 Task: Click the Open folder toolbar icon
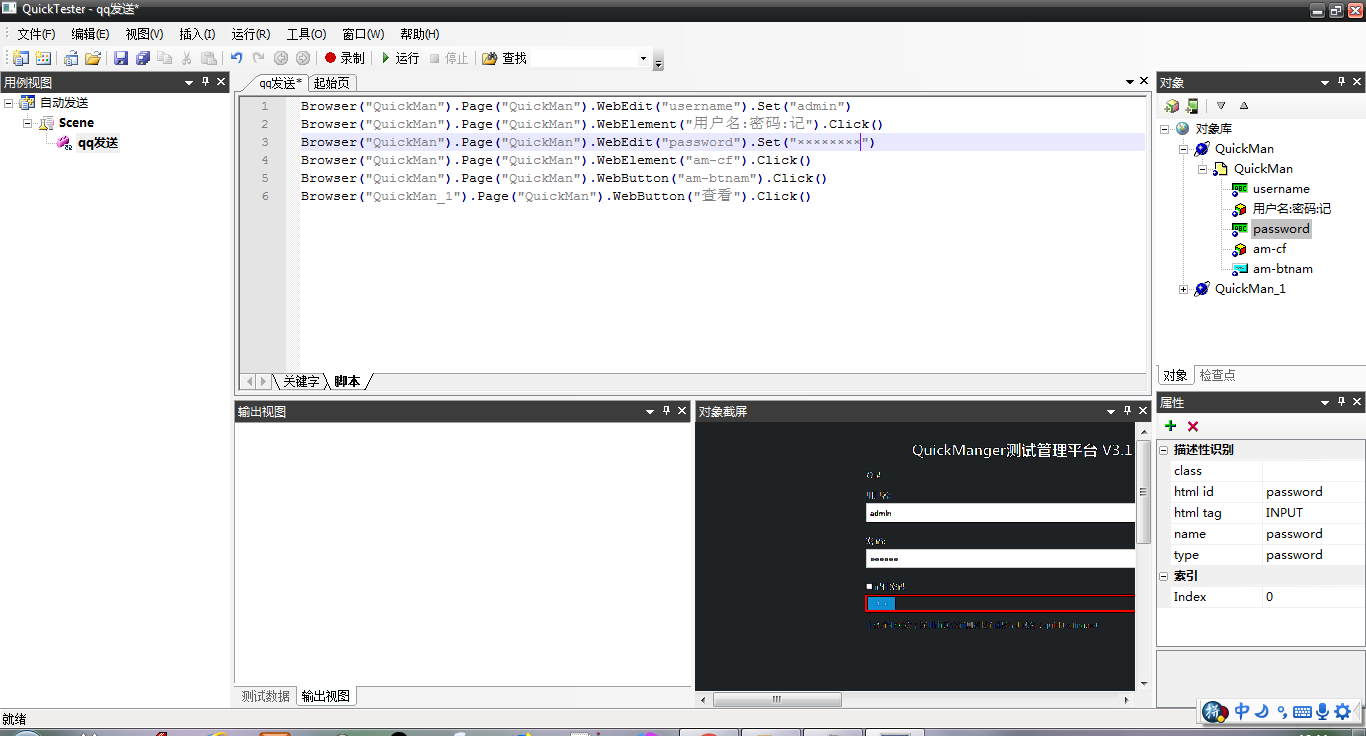pos(93,58)
